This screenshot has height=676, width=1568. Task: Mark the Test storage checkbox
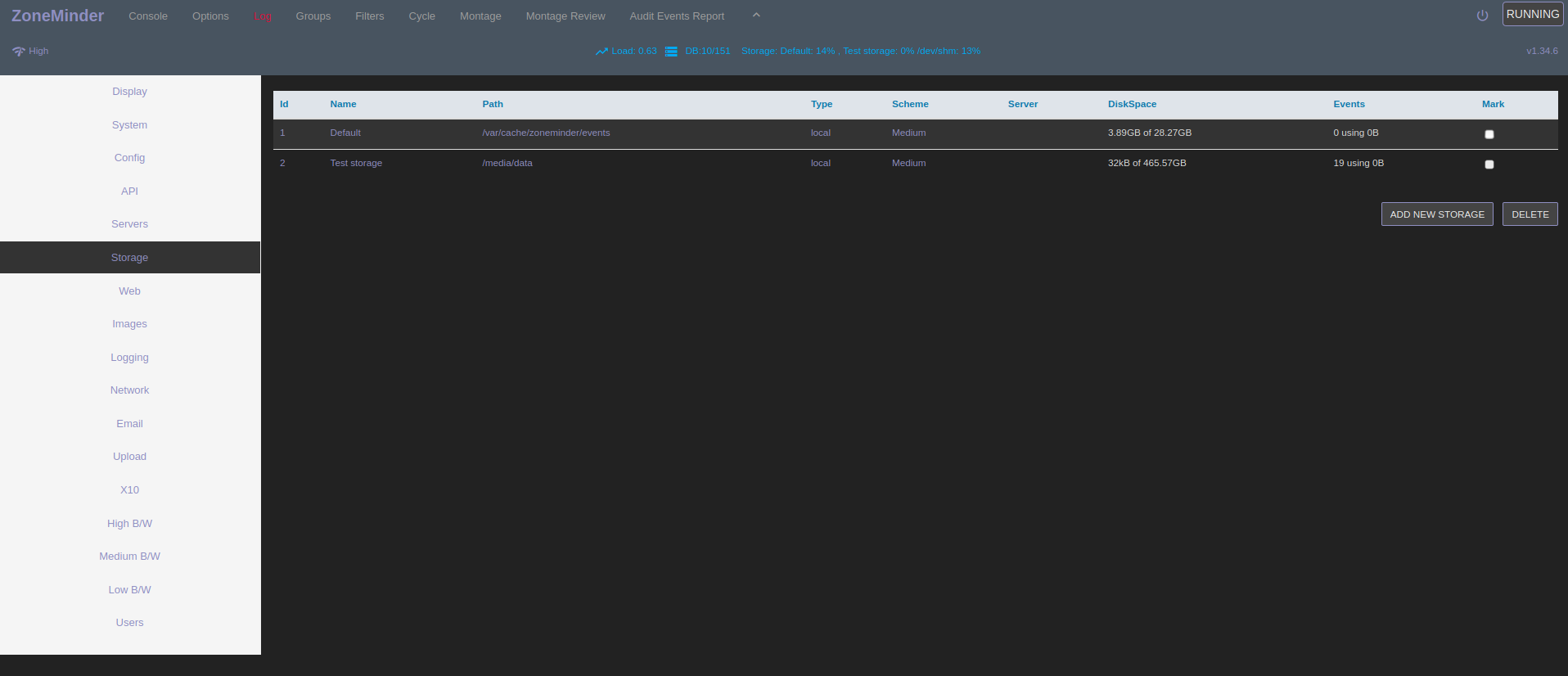coord(1489,164)
